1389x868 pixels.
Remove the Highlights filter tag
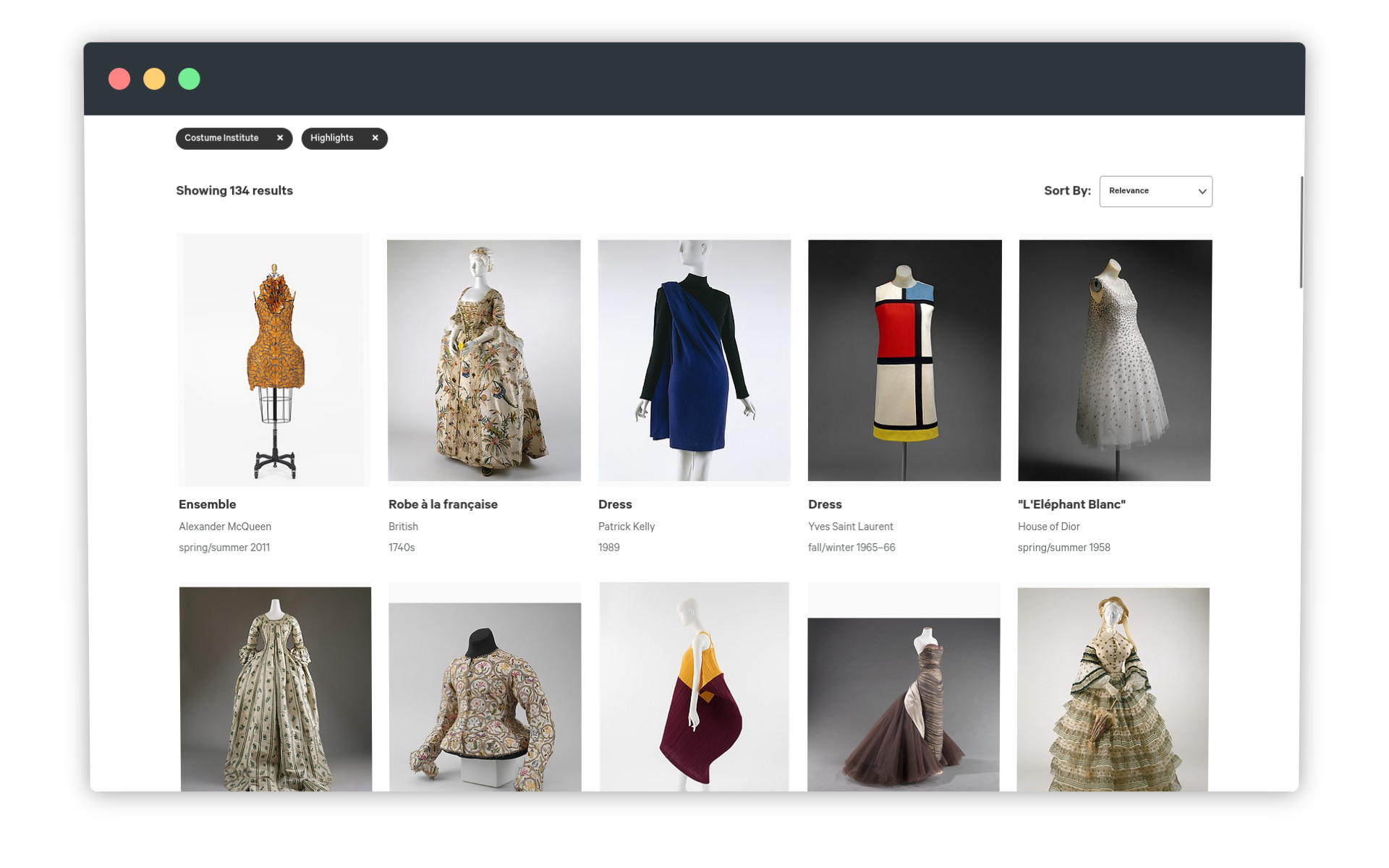click(x=375, y=138)
